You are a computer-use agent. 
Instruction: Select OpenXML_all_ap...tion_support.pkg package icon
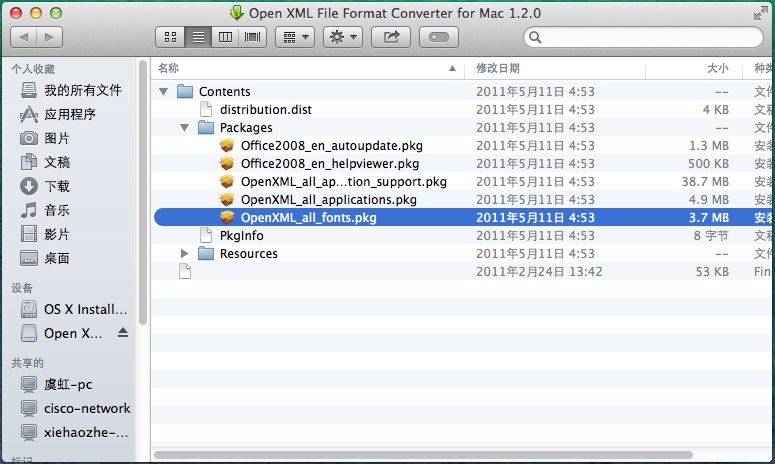click(227, 181)
